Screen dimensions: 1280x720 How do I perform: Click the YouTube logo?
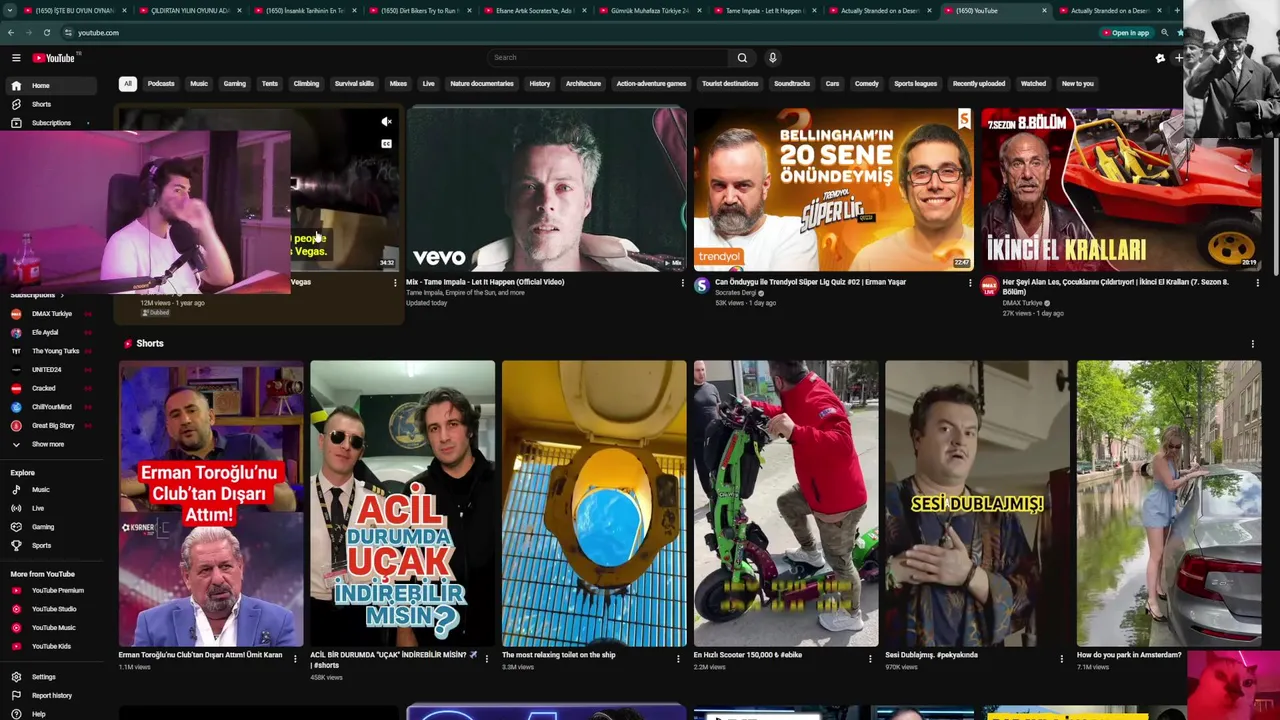[x=53, y=58]
